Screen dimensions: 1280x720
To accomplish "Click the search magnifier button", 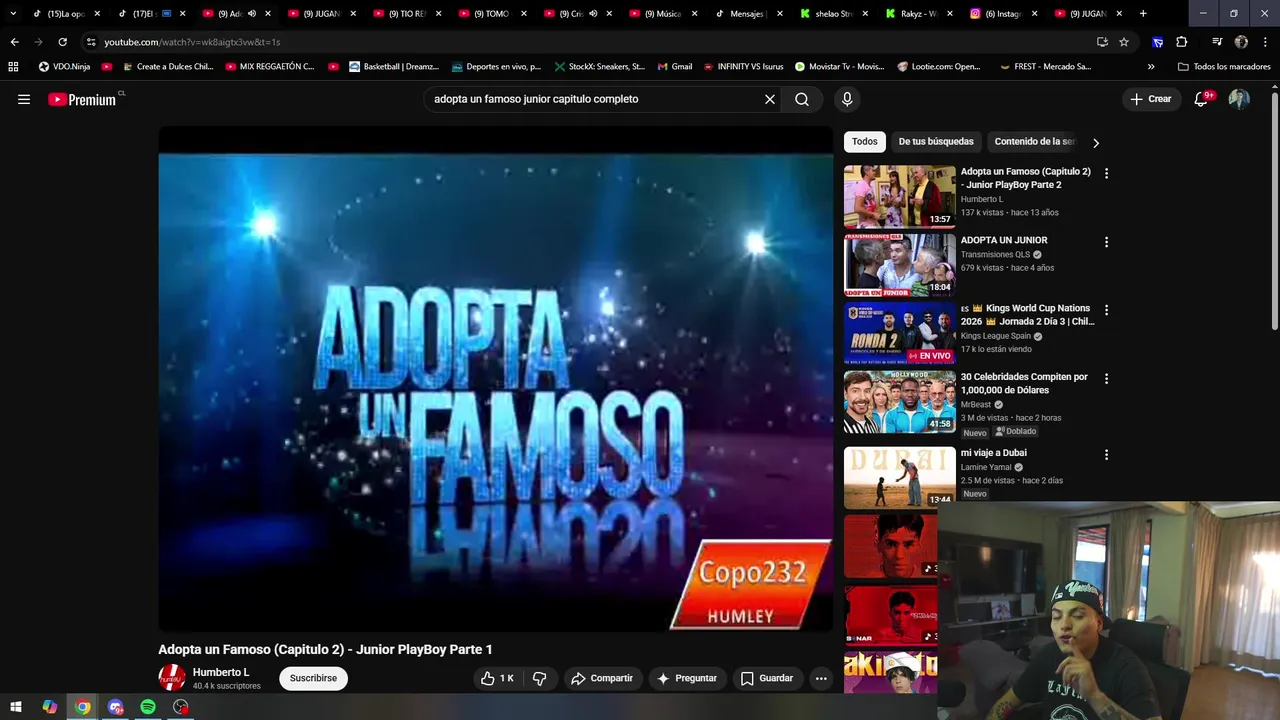I will [x=802, y=99].
